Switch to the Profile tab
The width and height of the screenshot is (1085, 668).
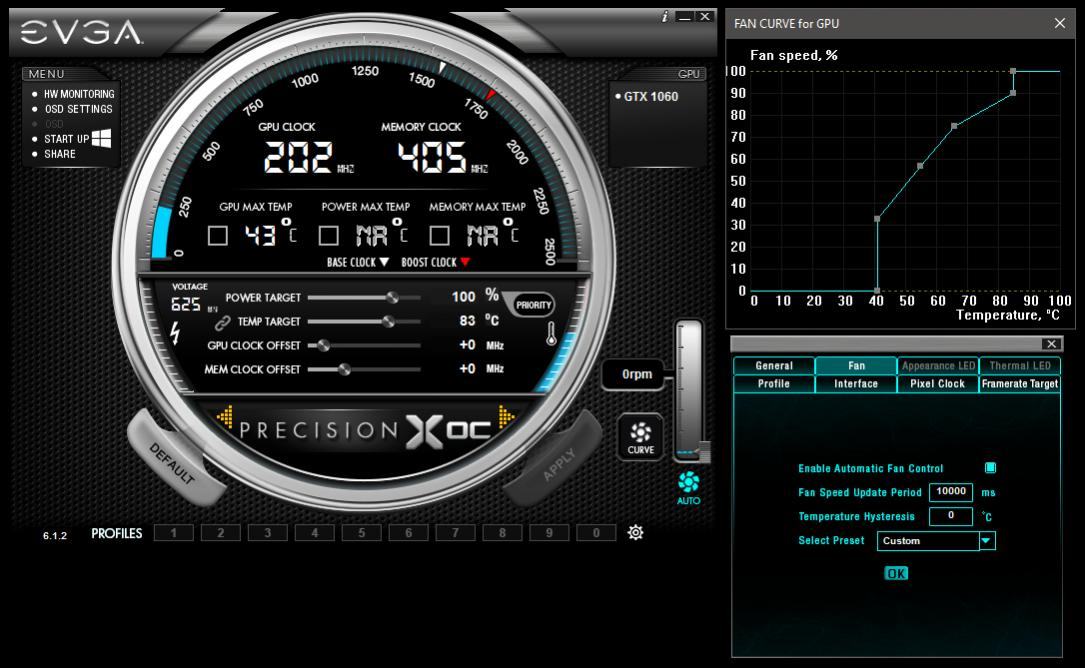coord(774,383)
